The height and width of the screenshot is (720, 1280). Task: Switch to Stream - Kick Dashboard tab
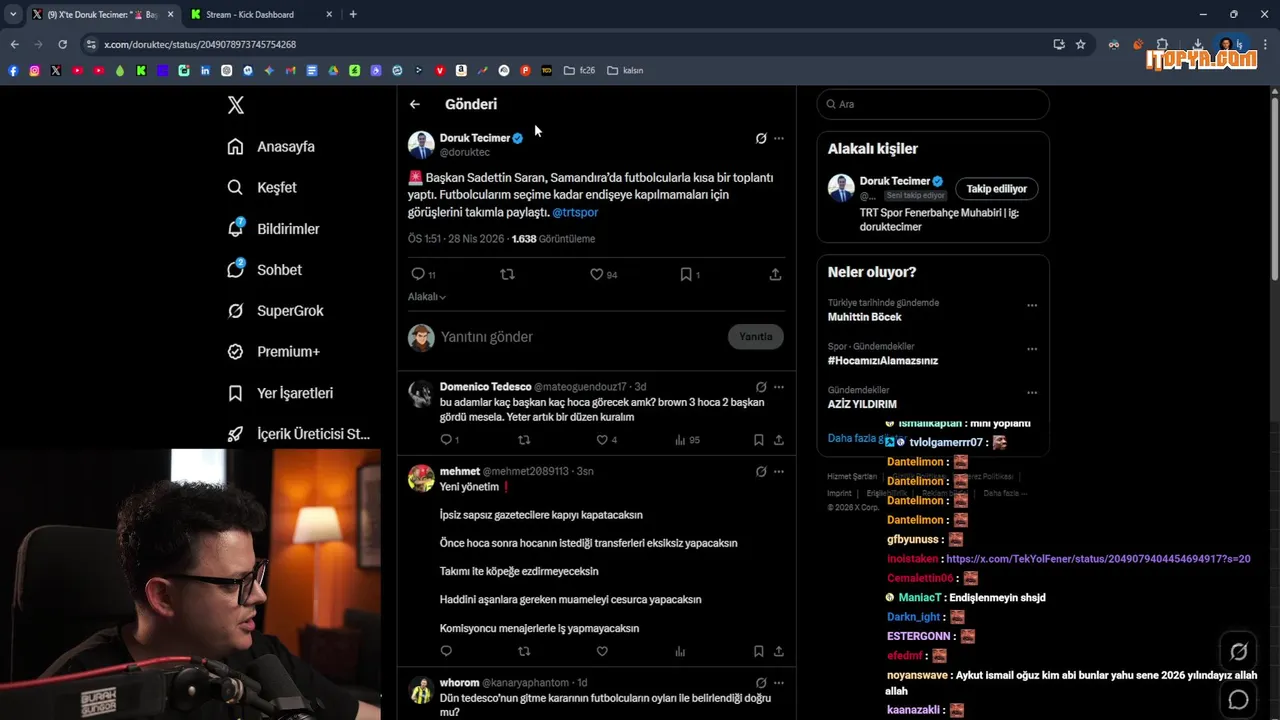(250, 14)
